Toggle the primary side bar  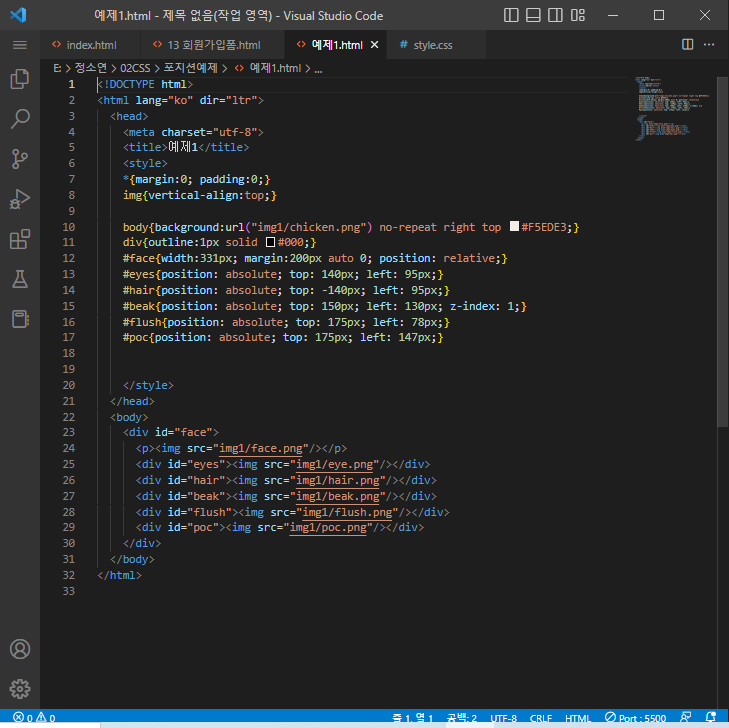[x=511, y=15]
